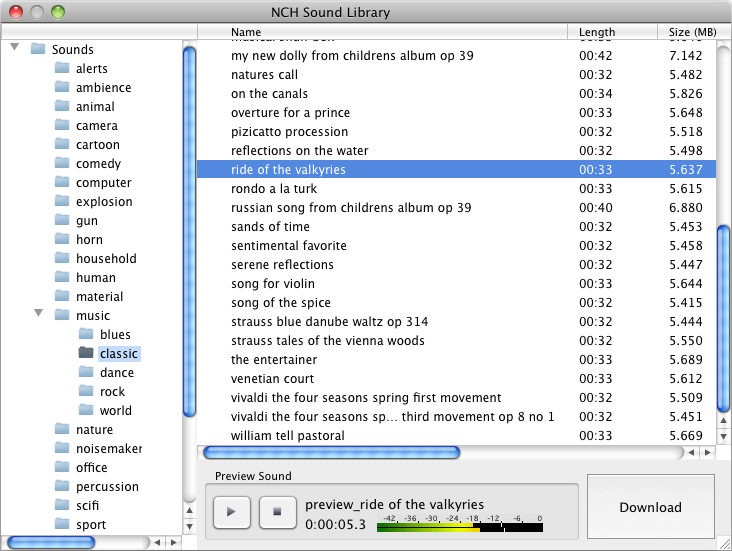
Task: Click the percussion folder icon
Action: point(62,486)
